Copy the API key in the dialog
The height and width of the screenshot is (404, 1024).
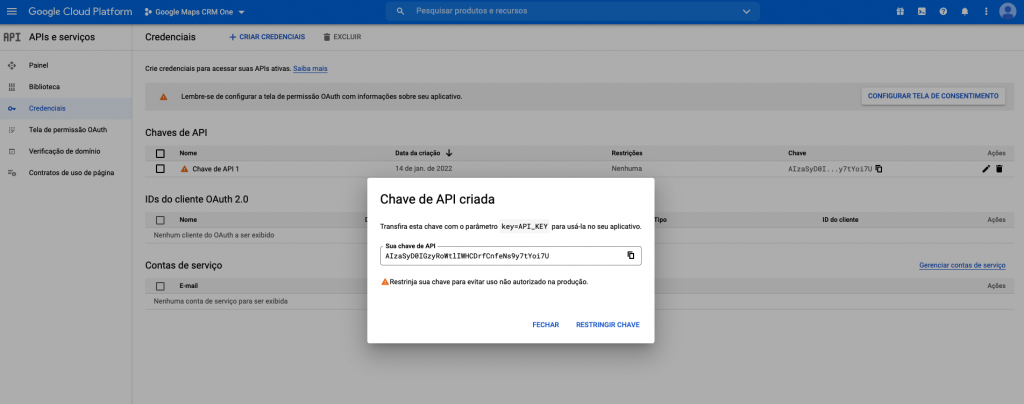630,255
